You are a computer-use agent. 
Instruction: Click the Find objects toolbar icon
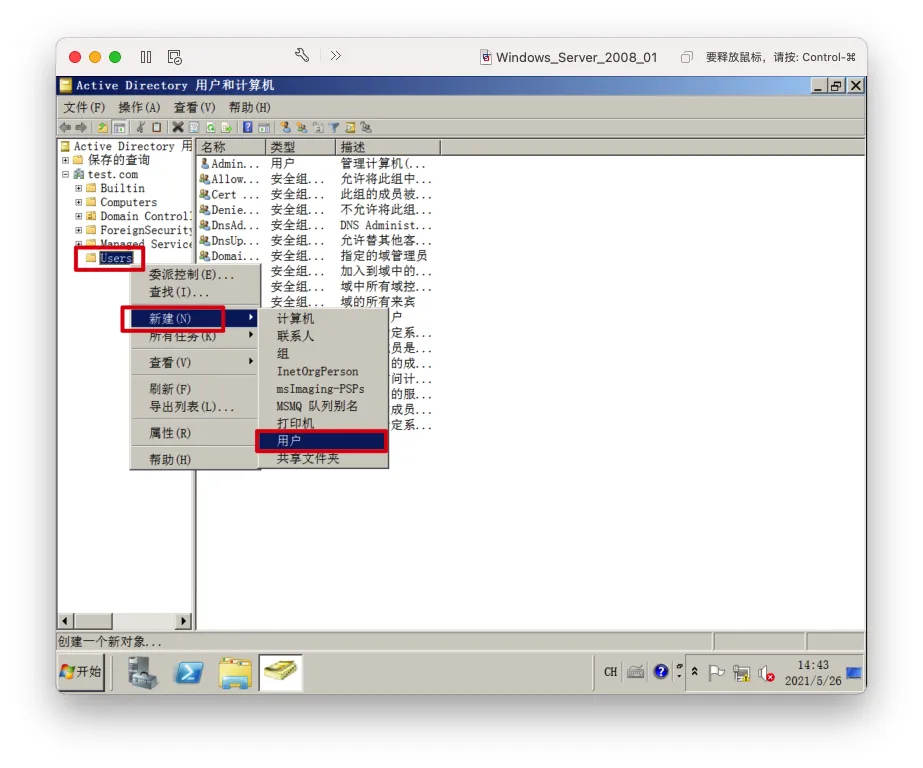[350, 127]
